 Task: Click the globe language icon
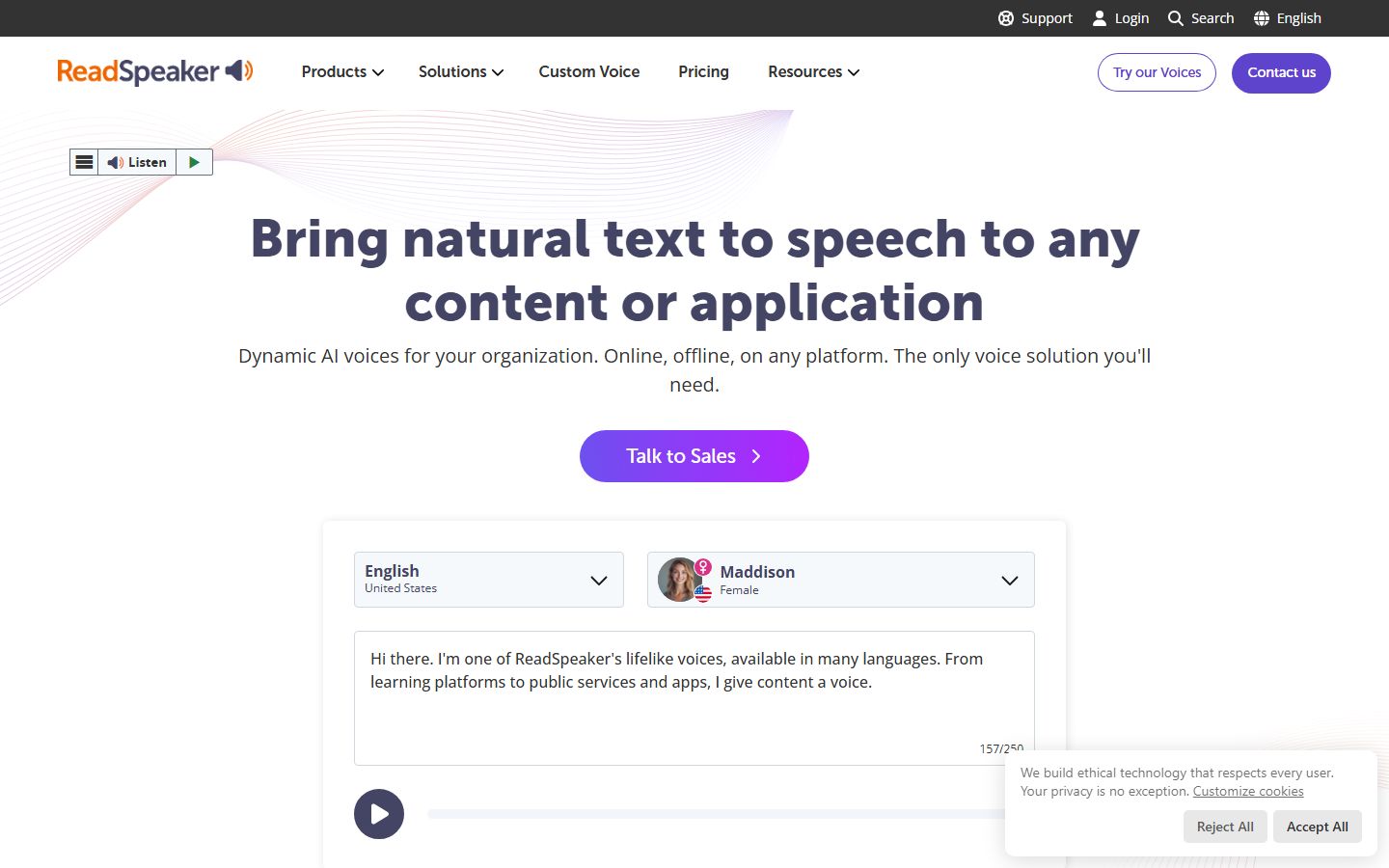coord(1262,18)
